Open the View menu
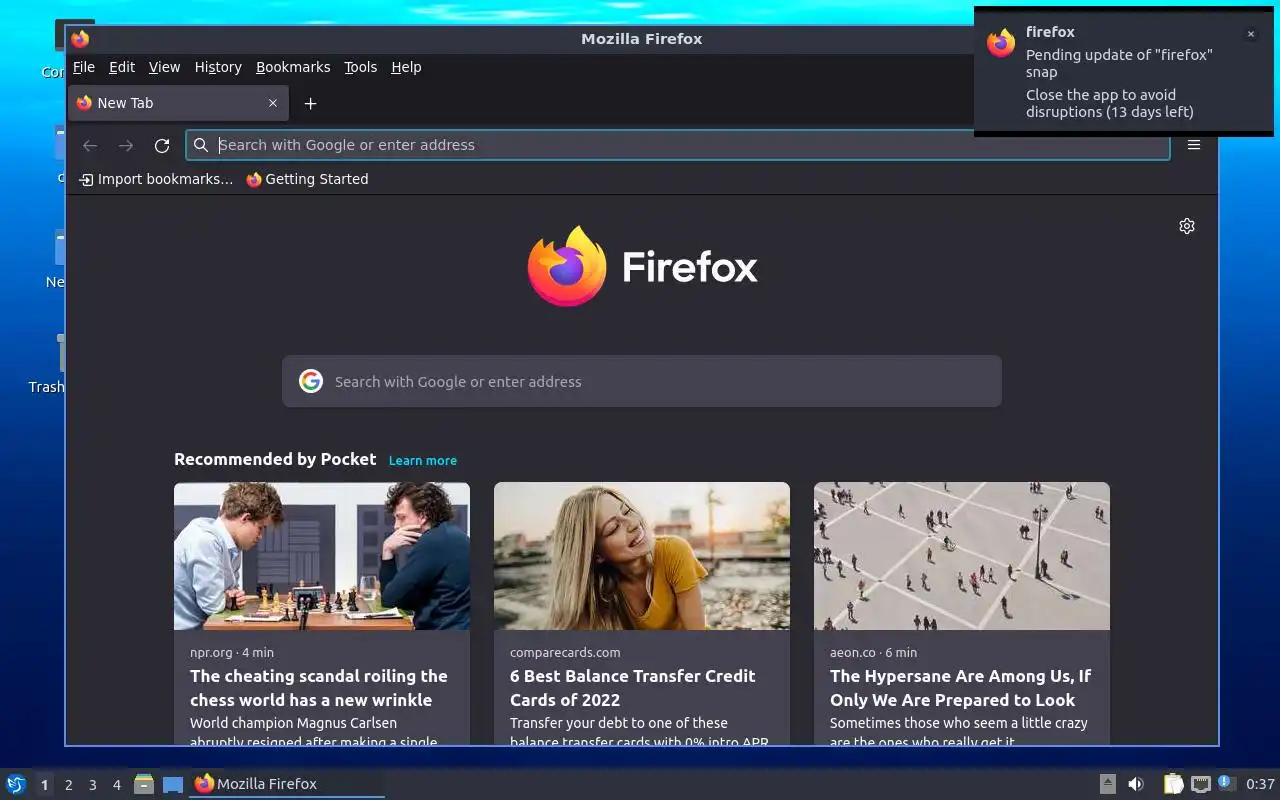This screenshot has height=800, width=1280. (x=164, y=67)
